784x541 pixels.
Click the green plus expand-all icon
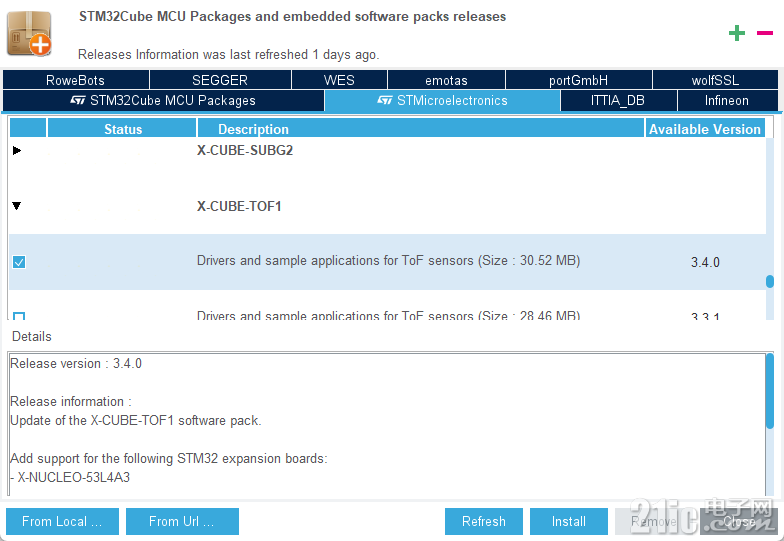pyautogui.click(x=736, y=34)
